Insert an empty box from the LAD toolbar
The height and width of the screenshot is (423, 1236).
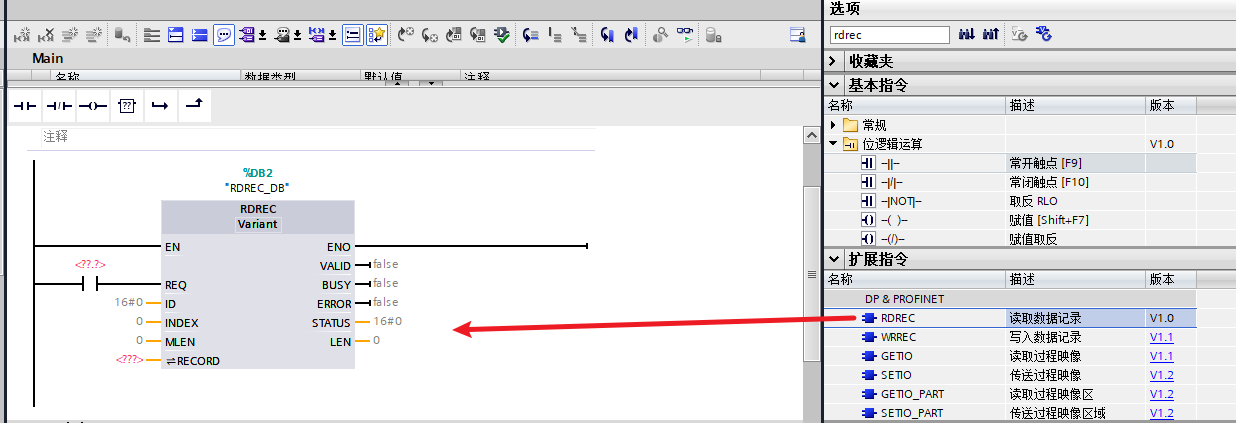(126, 106)
